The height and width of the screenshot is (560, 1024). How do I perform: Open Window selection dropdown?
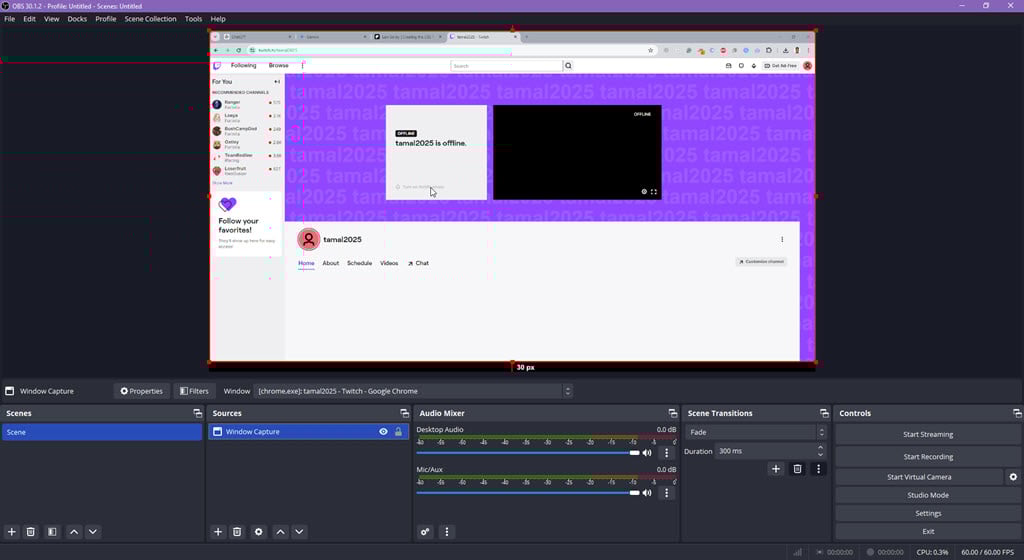click(413, 391)
